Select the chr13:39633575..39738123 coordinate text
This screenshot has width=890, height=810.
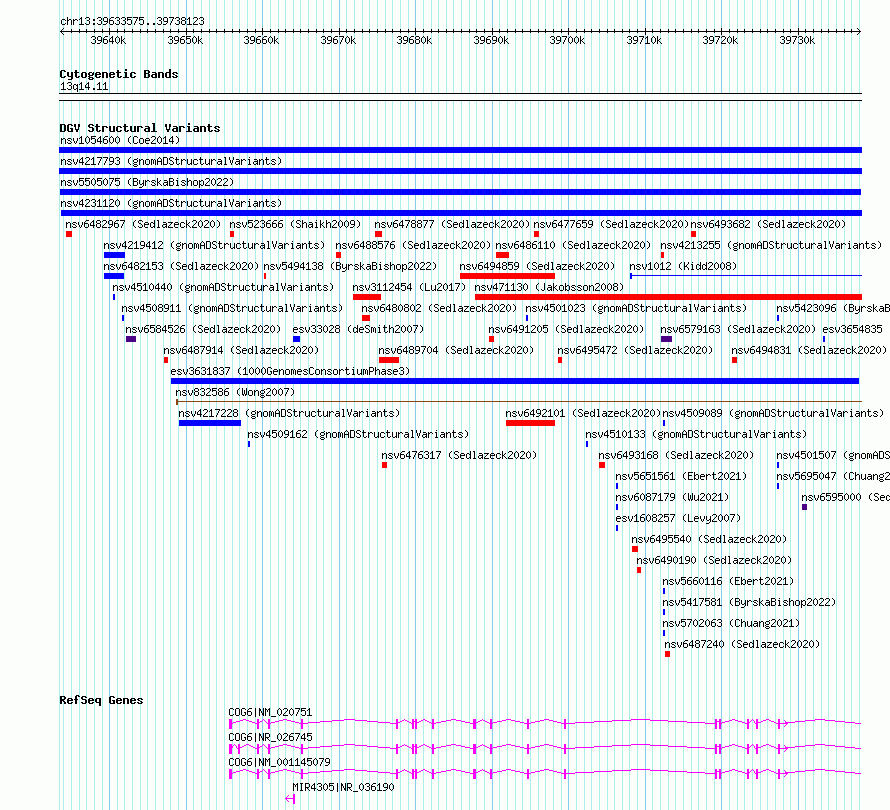132,22
